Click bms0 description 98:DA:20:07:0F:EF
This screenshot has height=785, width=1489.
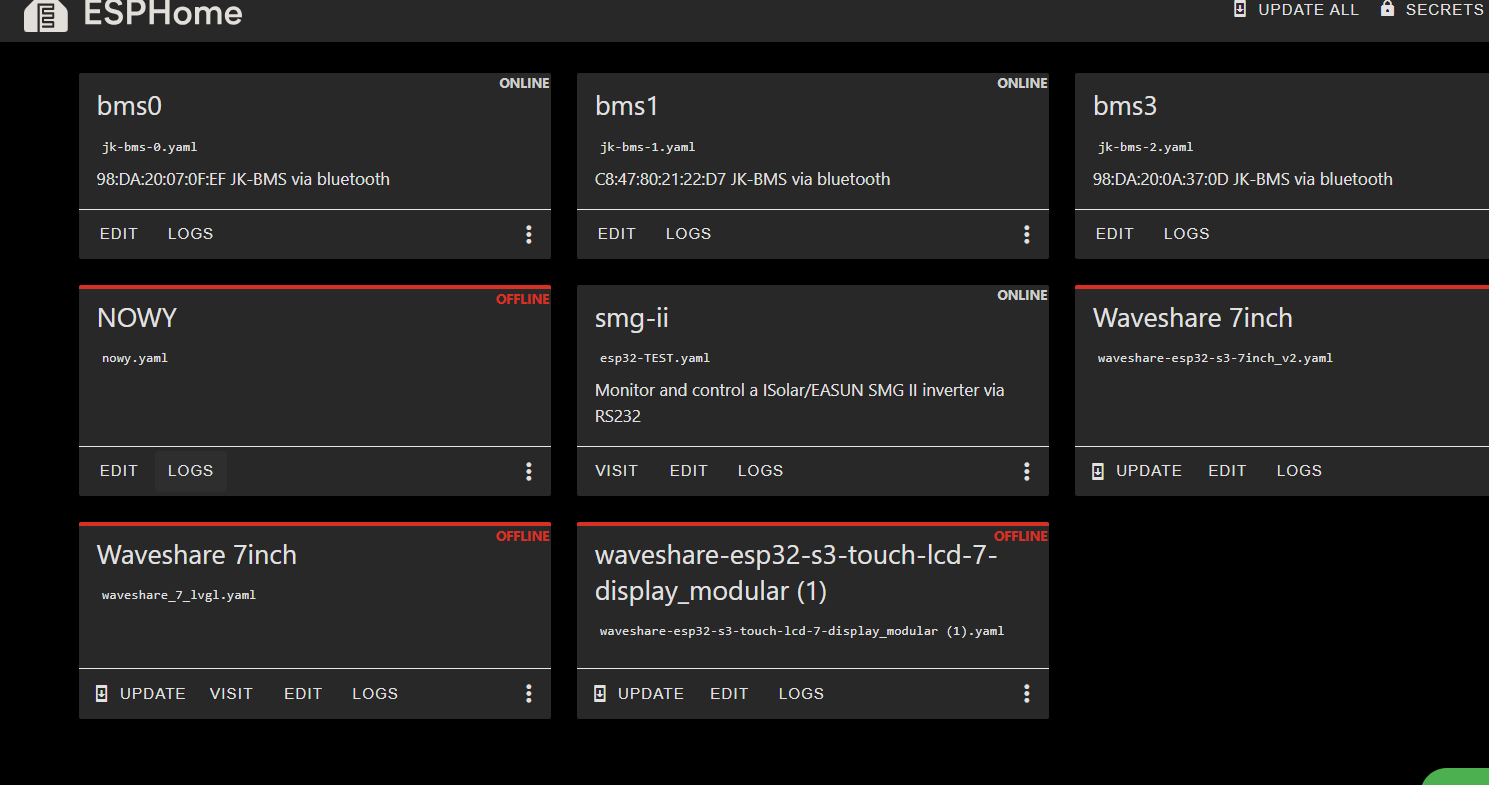click(243, 179)
